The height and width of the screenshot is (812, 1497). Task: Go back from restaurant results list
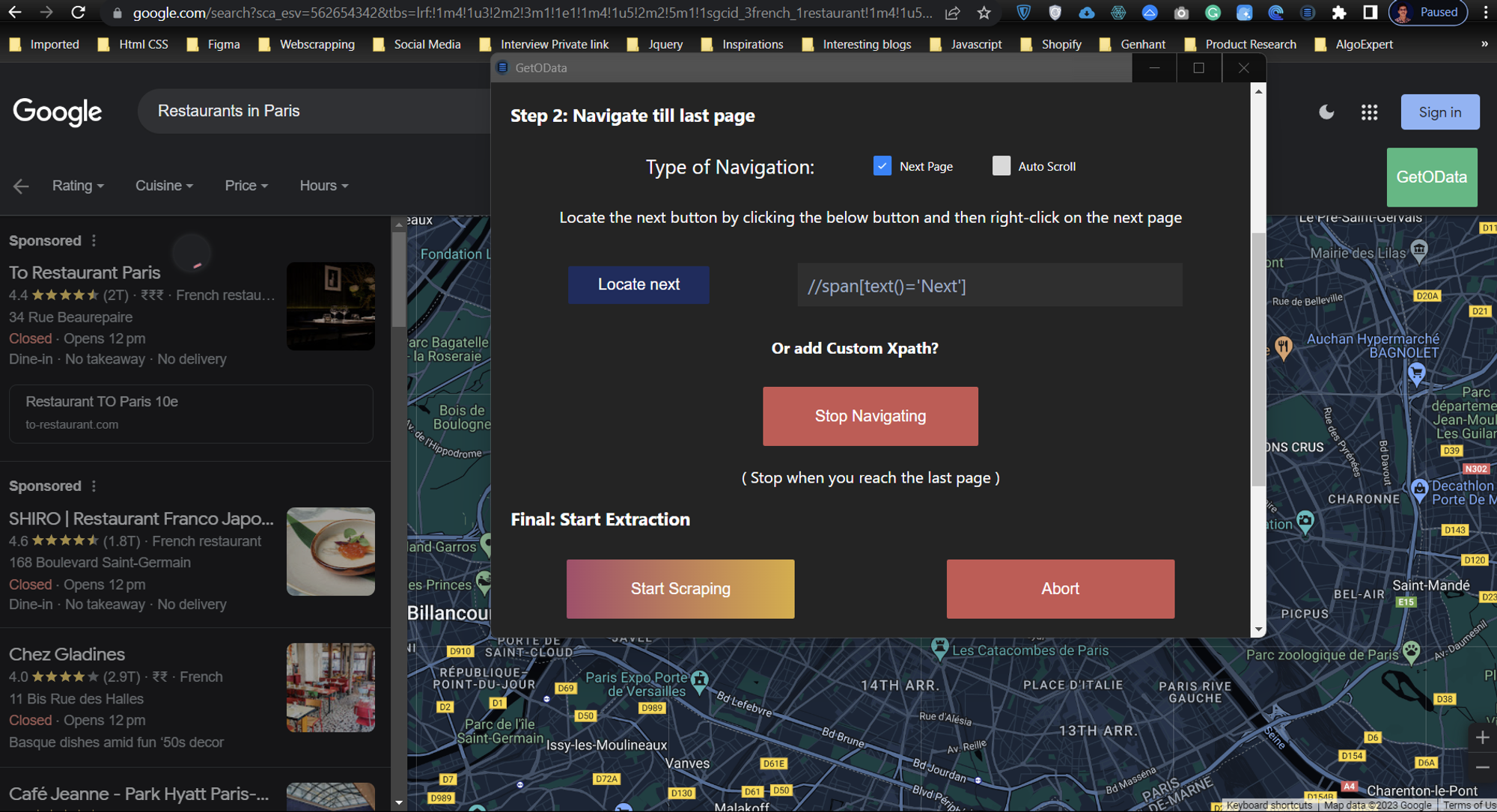tap(21, 186)
